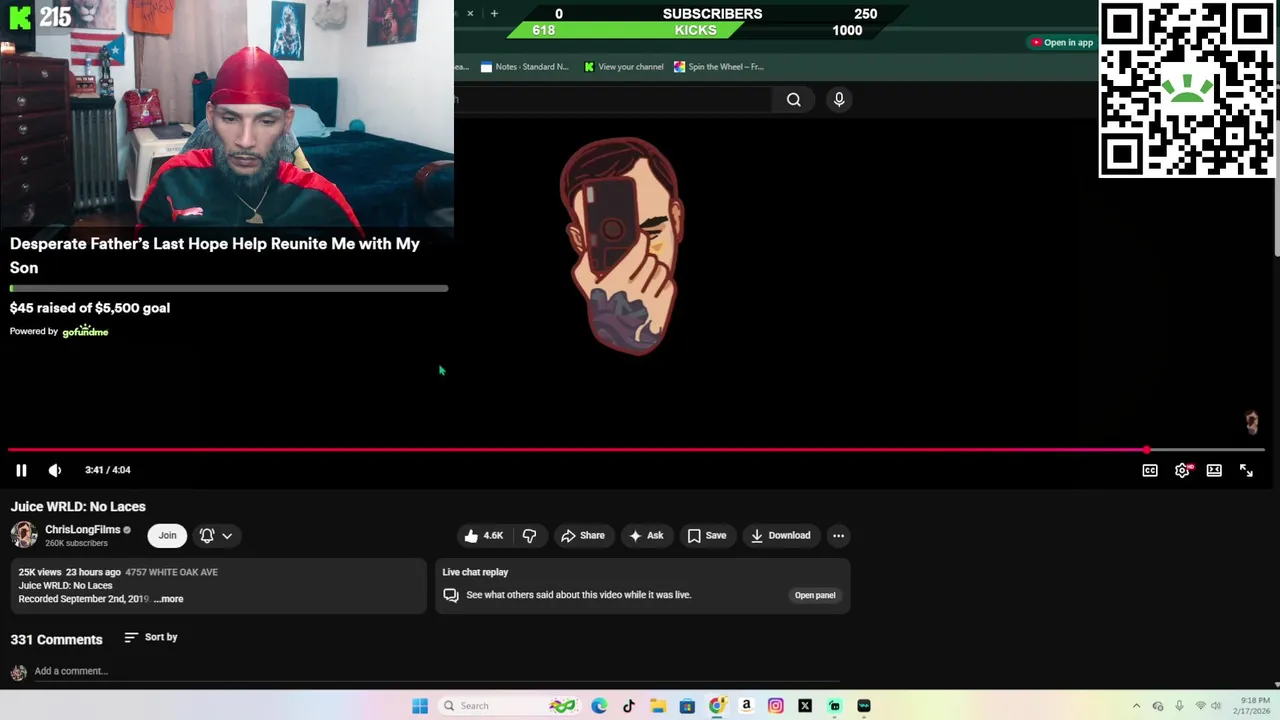Switch to theater mode
Screen dimensions: 1280x720
(x=1214, y=470)
